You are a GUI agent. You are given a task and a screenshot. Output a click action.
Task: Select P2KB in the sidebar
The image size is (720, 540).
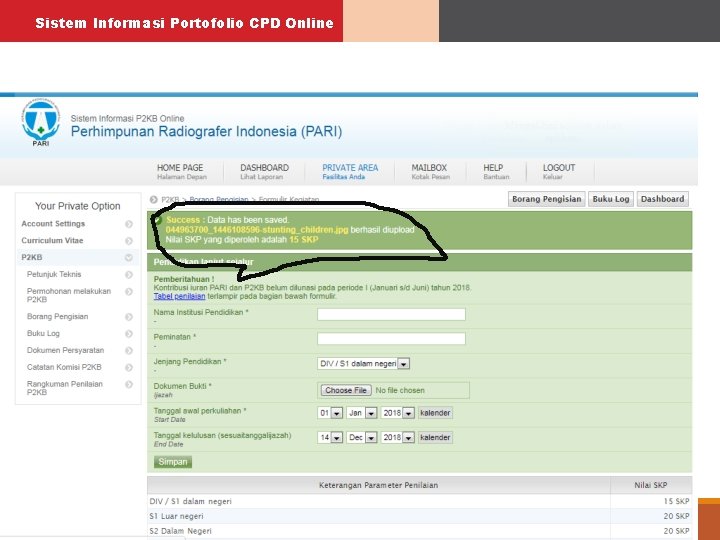(32, 258)
